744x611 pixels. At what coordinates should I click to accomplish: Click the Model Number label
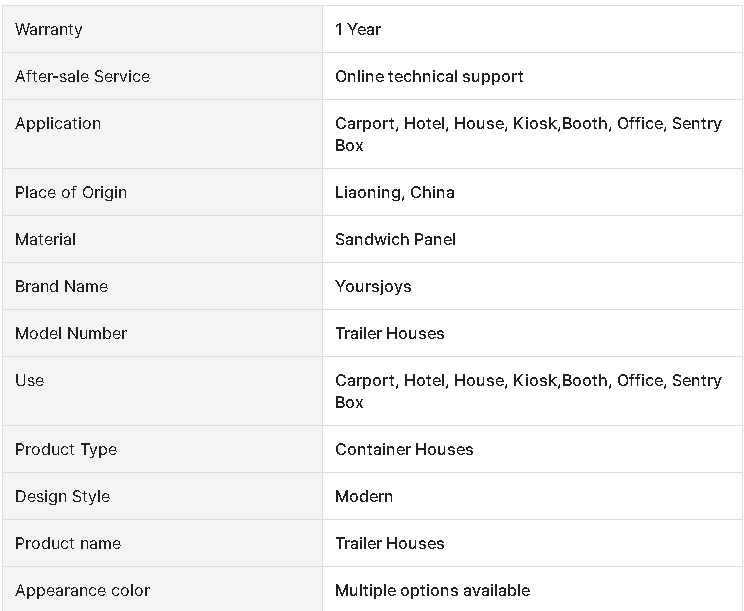tap(71, 333)
